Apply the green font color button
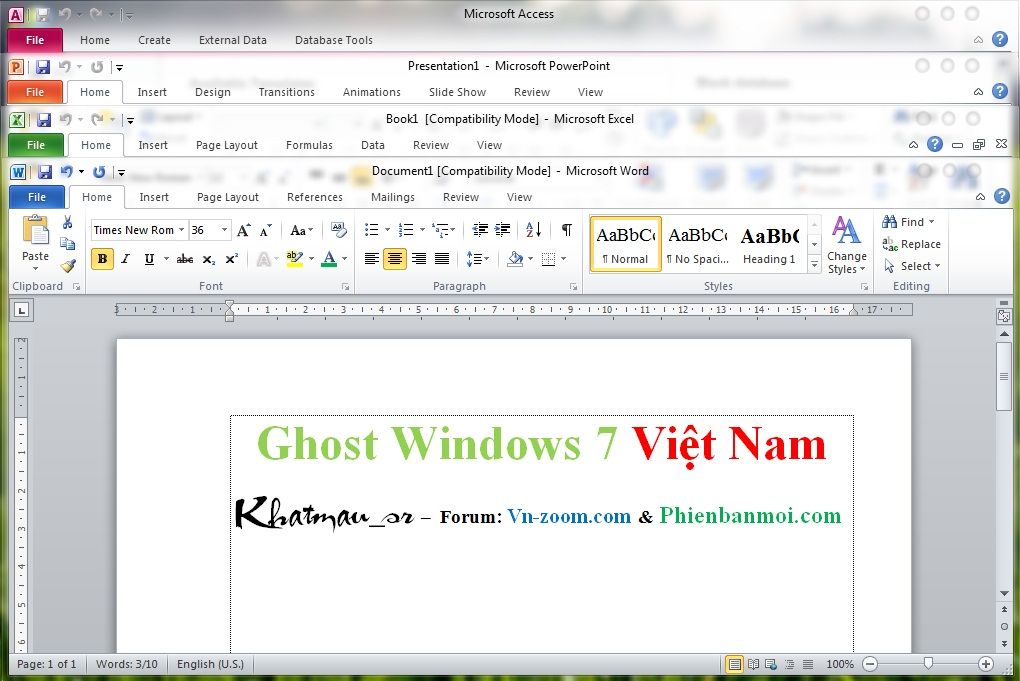This screenshot has height=681, width=1020. click(x=329, y=259)
